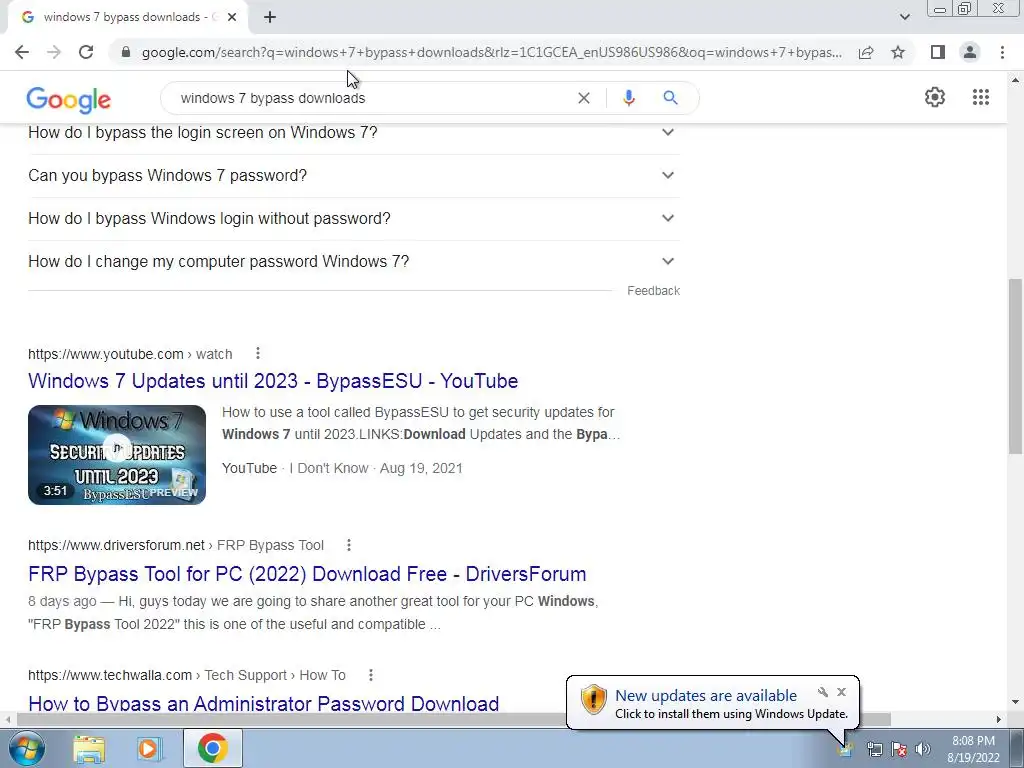Click the wrench icon in update balloon
This screenshot has height=768, width=1024.
823,692
